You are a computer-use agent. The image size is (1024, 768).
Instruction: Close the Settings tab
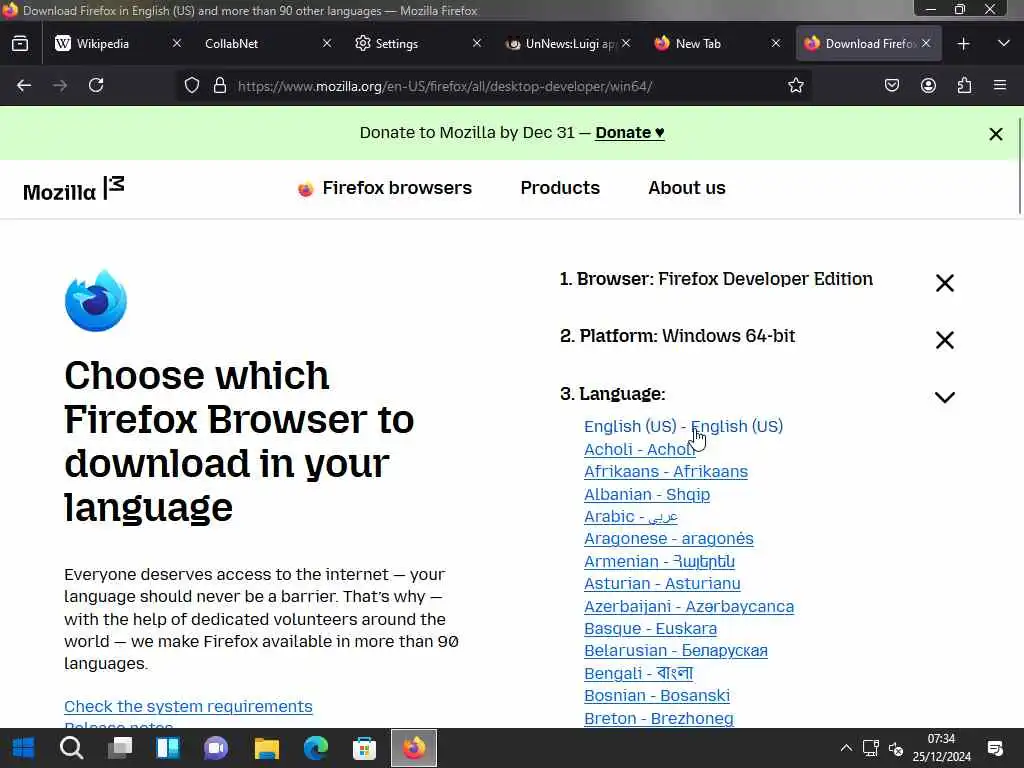pyautogui.click(x=477, y=43)
